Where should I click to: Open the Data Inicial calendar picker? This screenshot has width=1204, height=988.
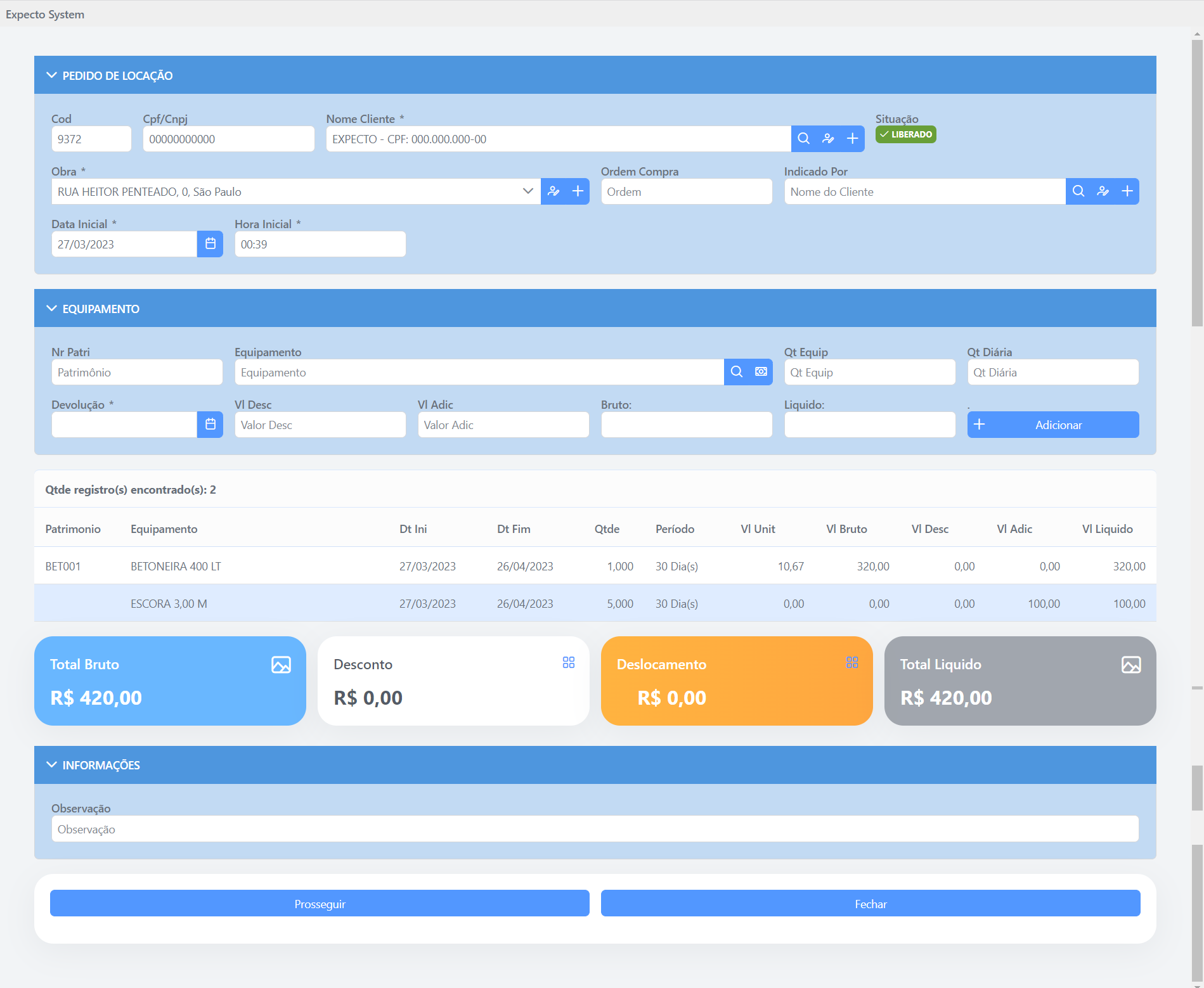[x=210, y=244]
